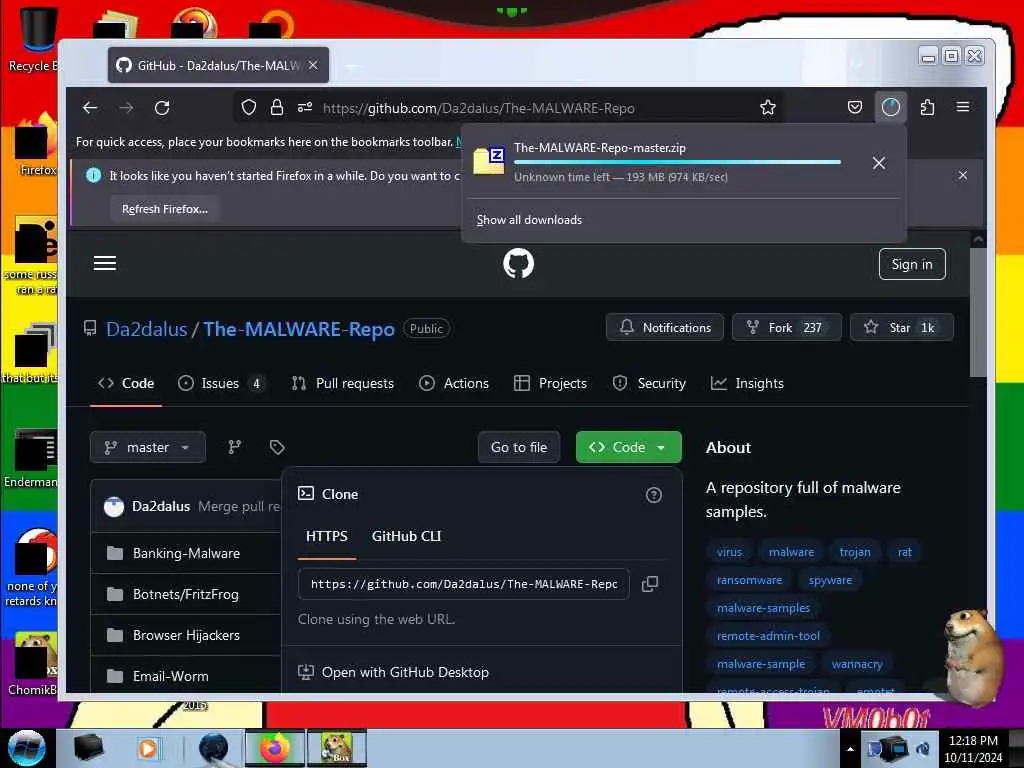
Task: Click the GitHub Octocat logo
Action: (519, 263)
